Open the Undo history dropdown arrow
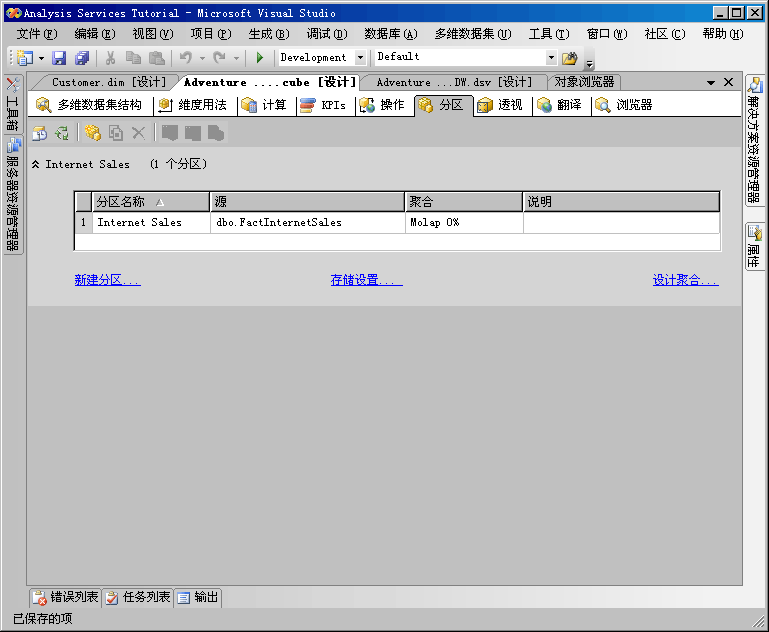 pyautogui.click(x=202, y=58)
